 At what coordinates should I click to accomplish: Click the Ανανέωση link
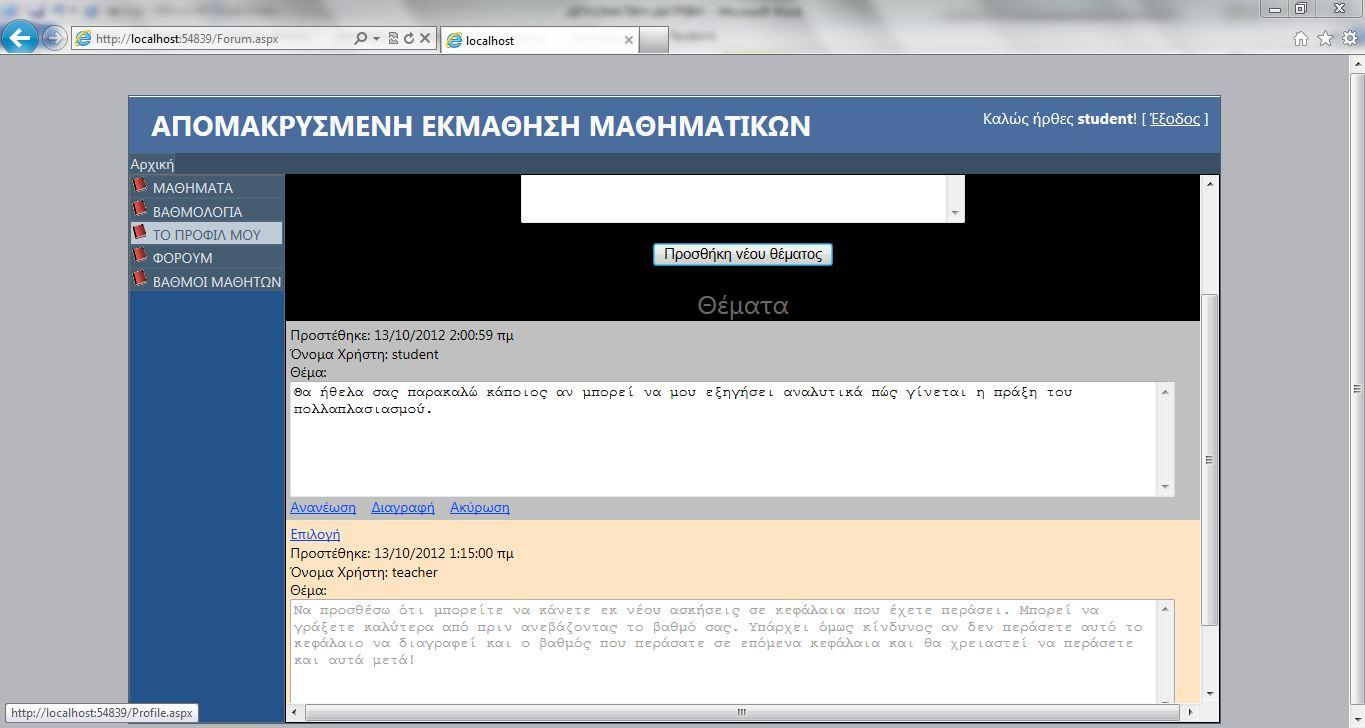(x=323, y=507)
